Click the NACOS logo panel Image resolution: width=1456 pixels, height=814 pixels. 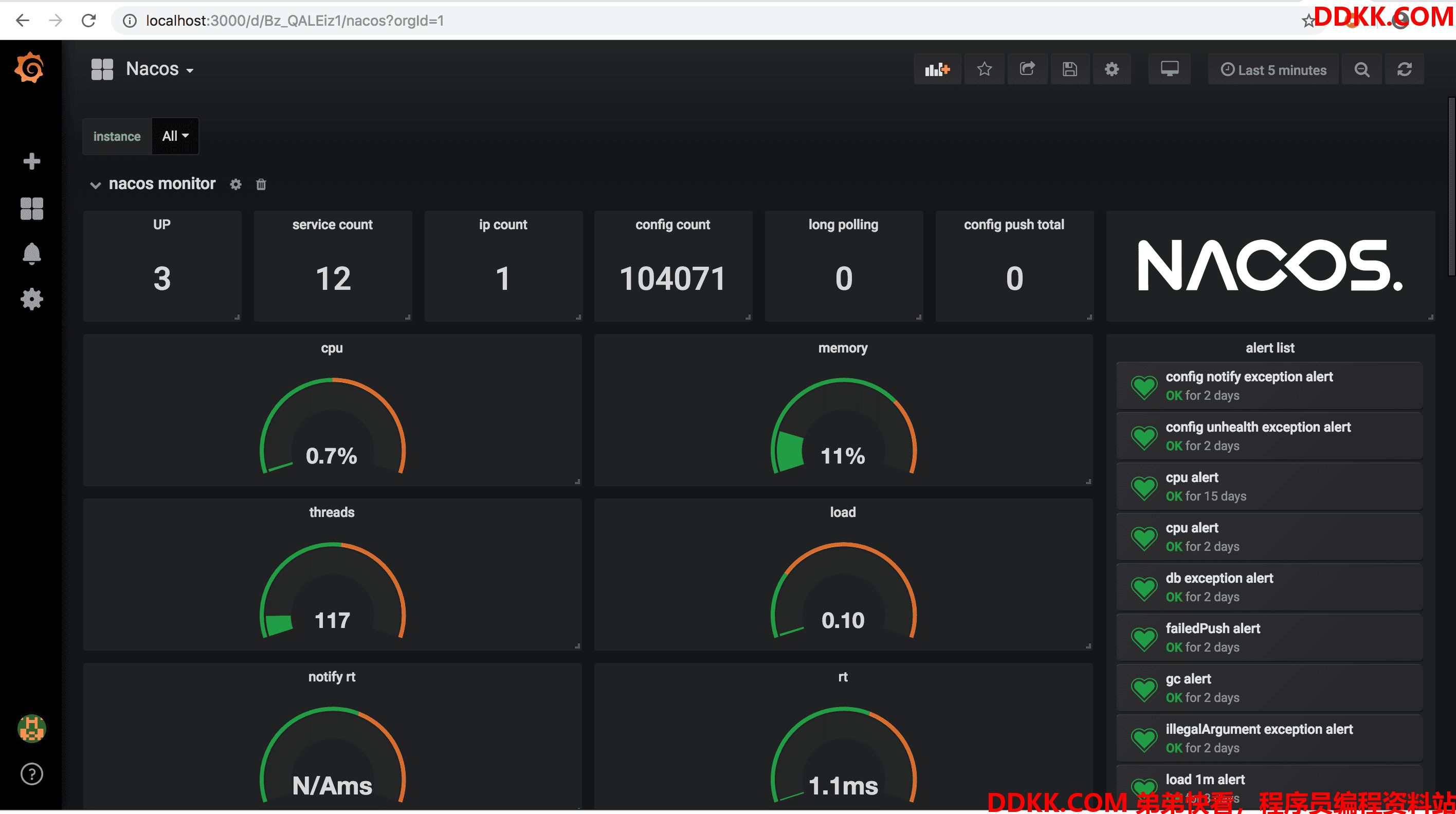(1270, 266)
